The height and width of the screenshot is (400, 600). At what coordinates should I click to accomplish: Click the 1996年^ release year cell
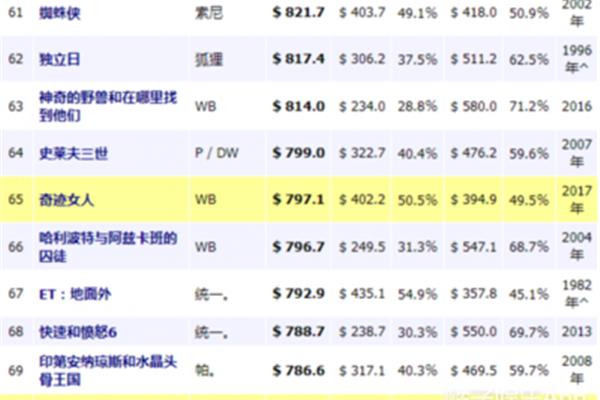pyautogui.click(x=577, y=59)
